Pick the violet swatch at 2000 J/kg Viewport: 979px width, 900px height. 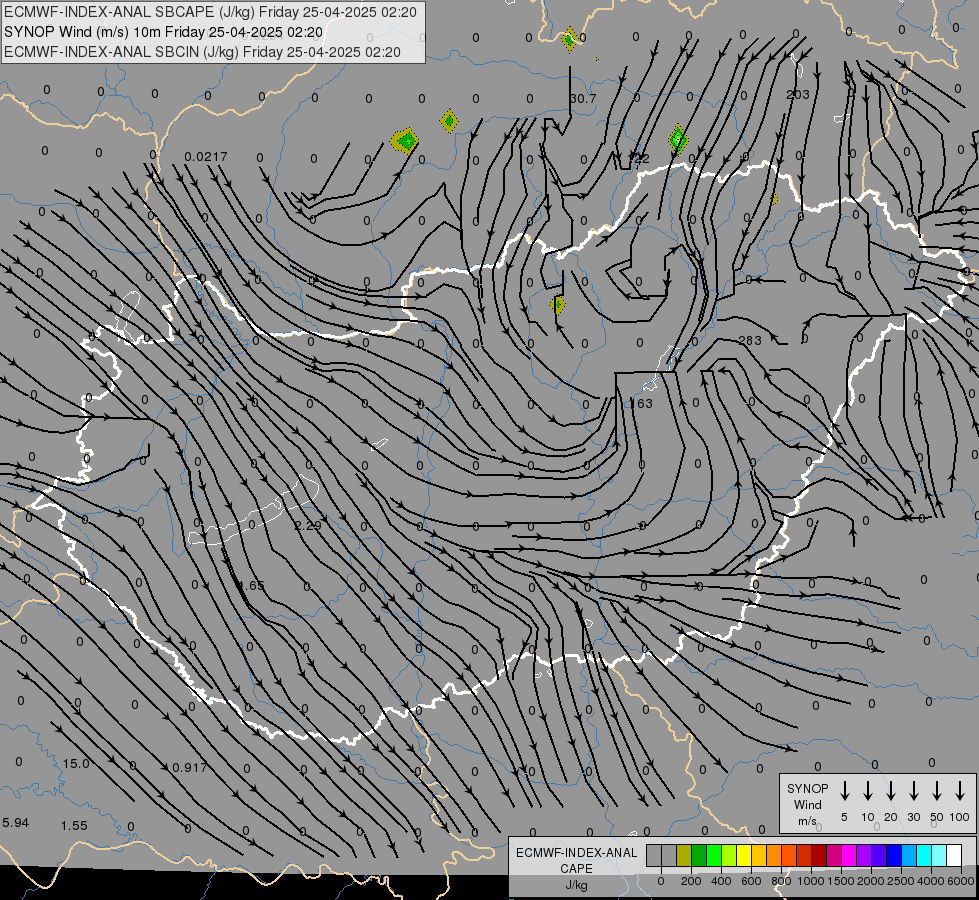click(880, 856)
